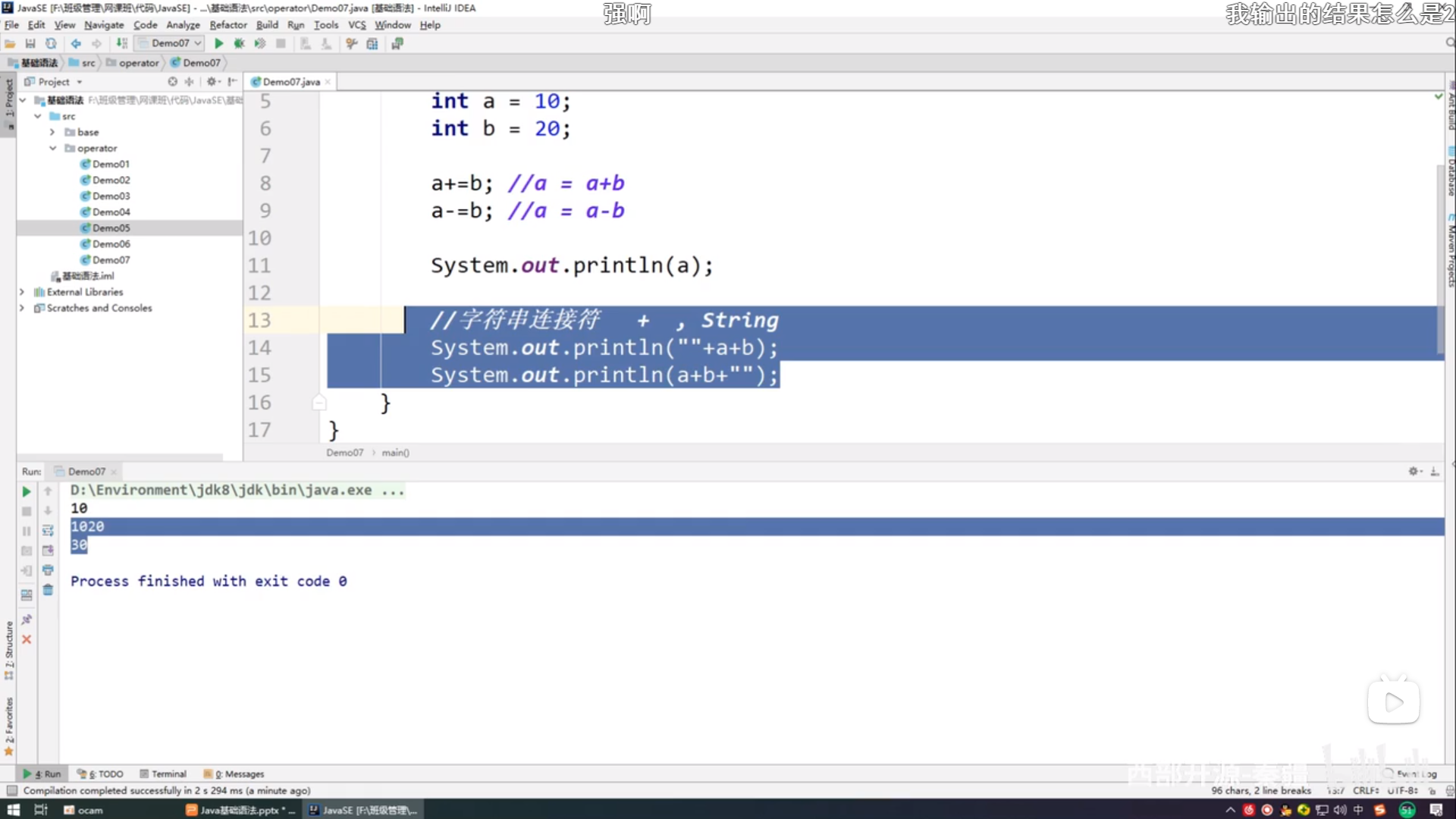This screenshot has height=819, width=1456.
Task: Collapse the operator folder in tree
Action: coord(53,149)
